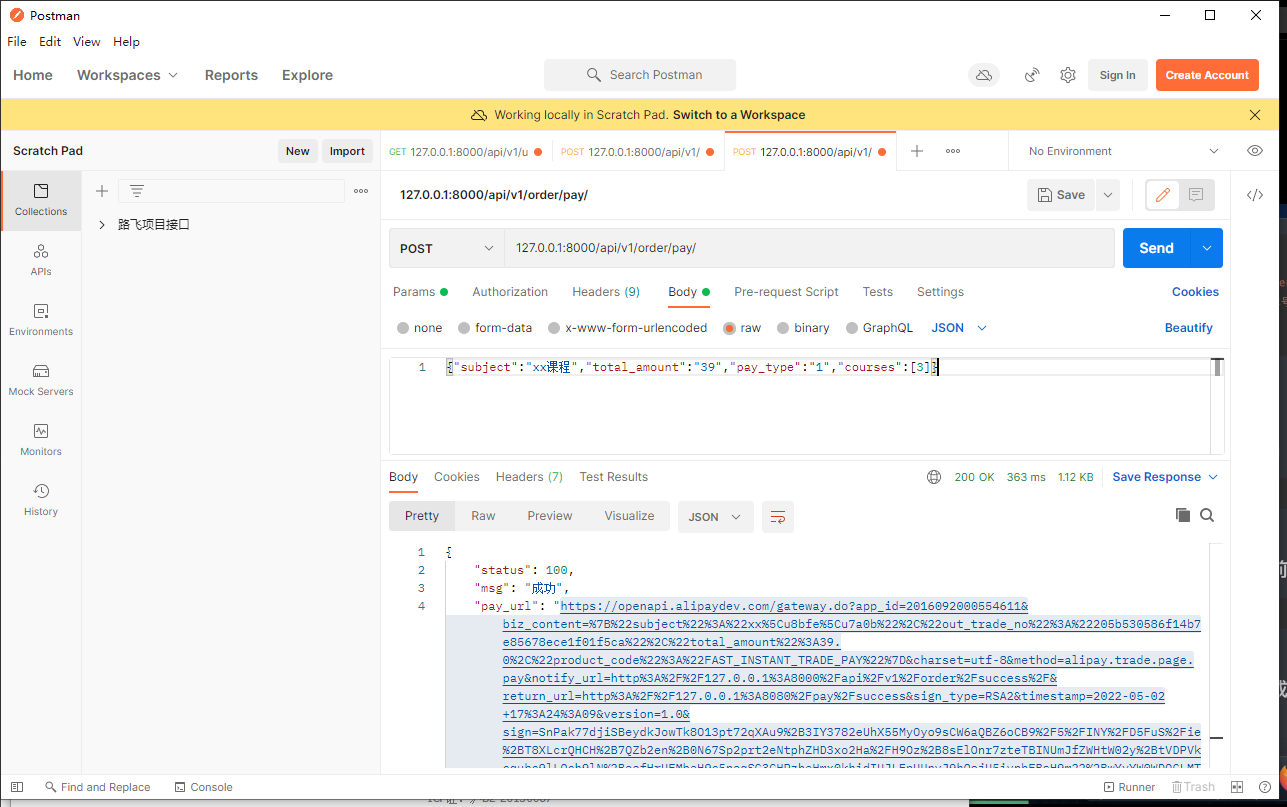Switch to the Authorization tab
The height and width of the screenshot is (807, 1287).
coord(510,292)
